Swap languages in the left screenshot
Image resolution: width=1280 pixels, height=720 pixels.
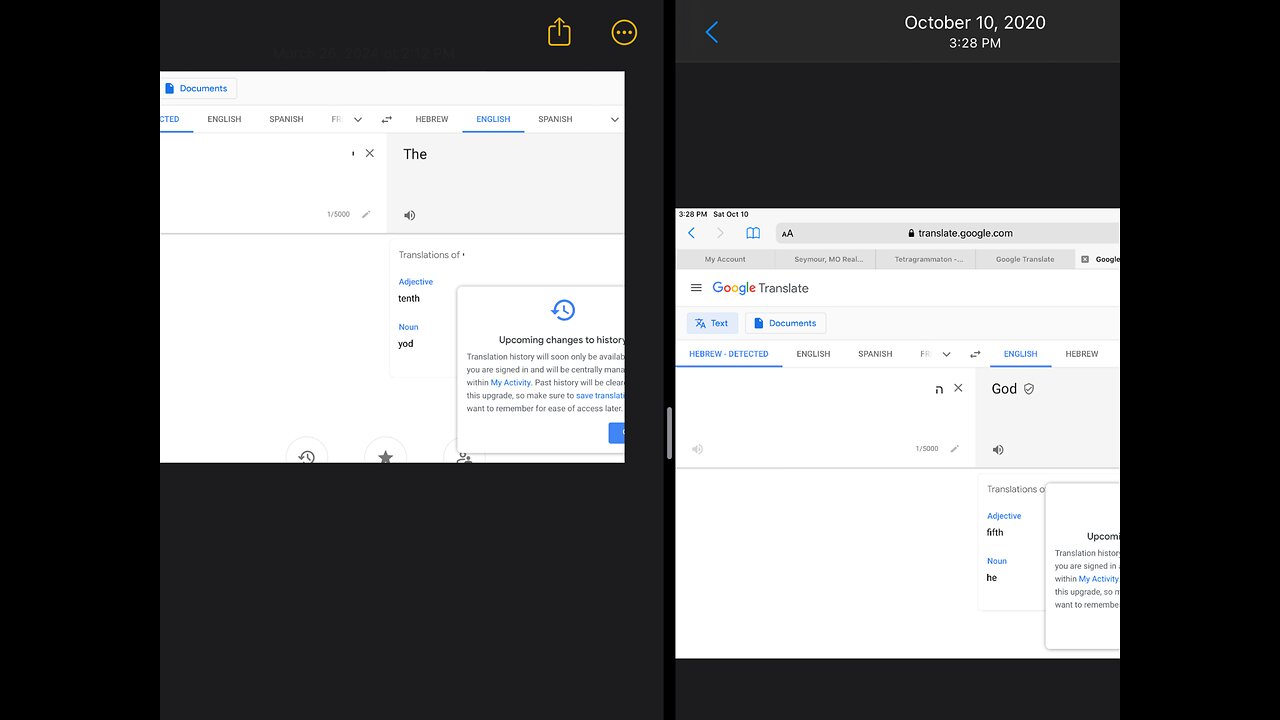[387, 119]
